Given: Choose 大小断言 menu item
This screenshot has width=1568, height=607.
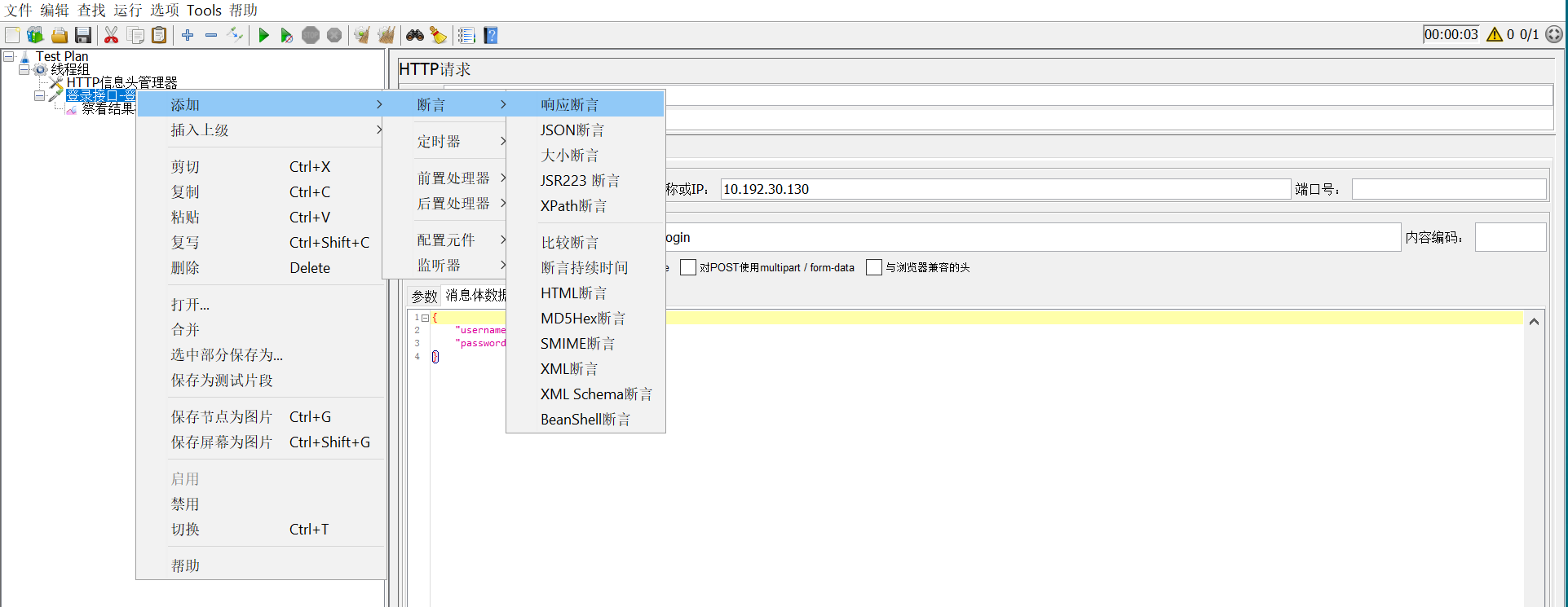Looking at the screenshot, I should 585,155.
